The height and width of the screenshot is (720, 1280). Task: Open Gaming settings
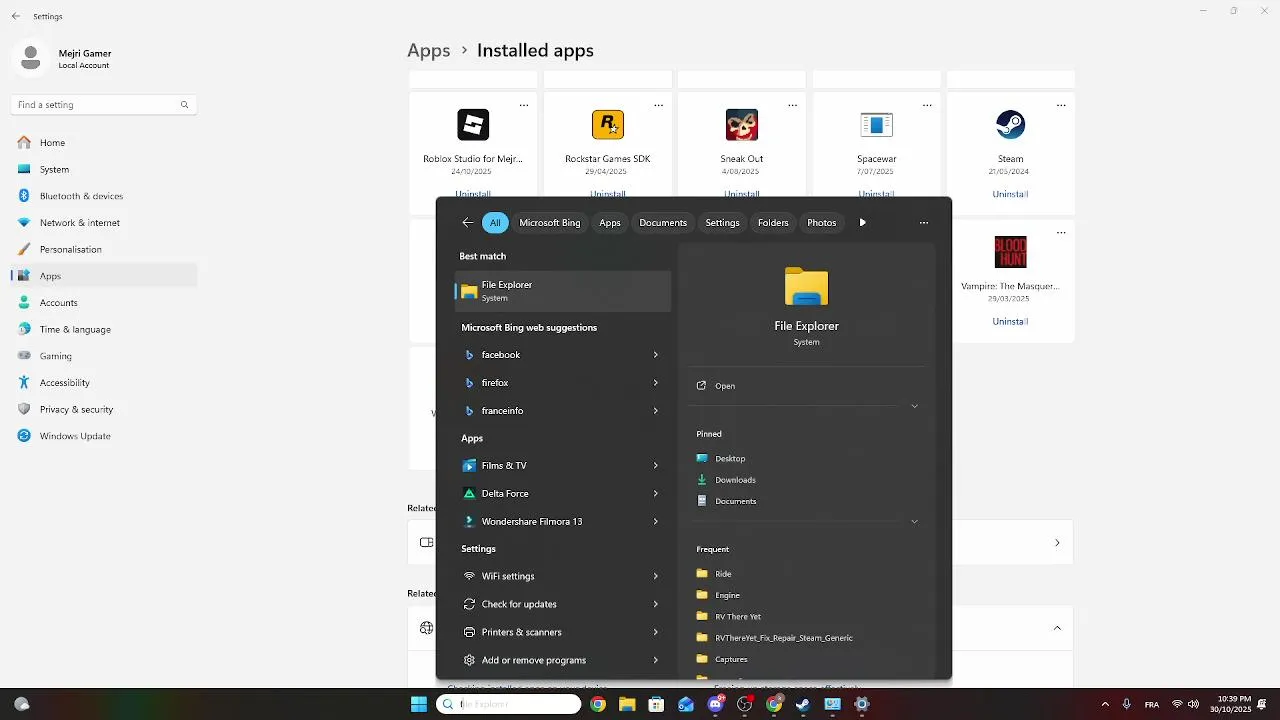pyautogui.click(x=104, y=356)
